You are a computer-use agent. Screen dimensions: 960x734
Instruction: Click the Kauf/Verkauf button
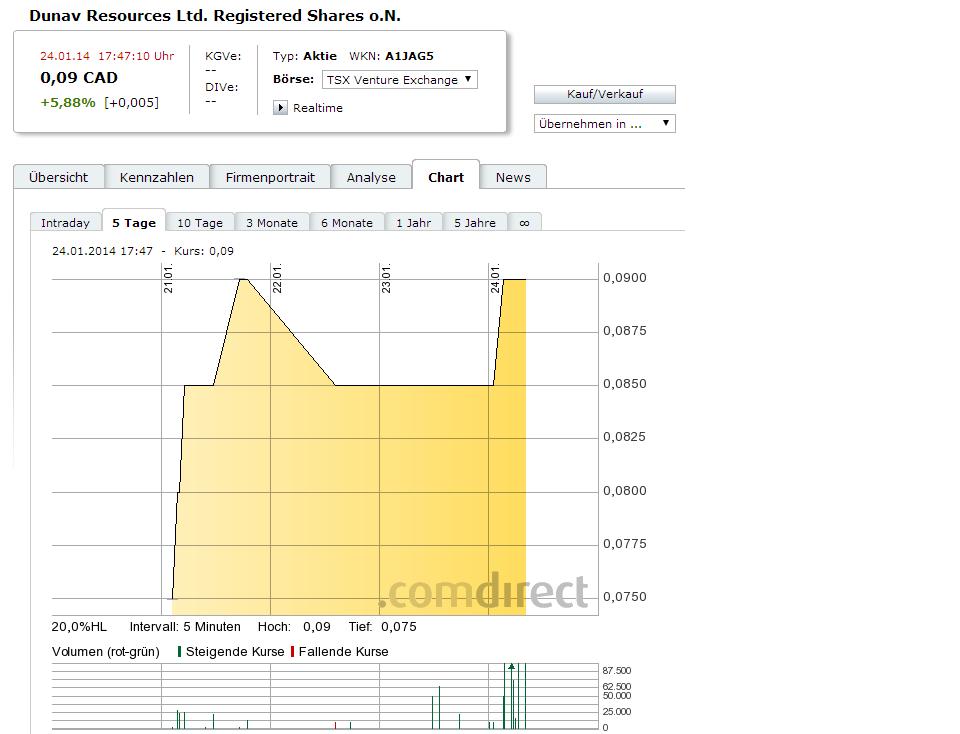point(604,94)
